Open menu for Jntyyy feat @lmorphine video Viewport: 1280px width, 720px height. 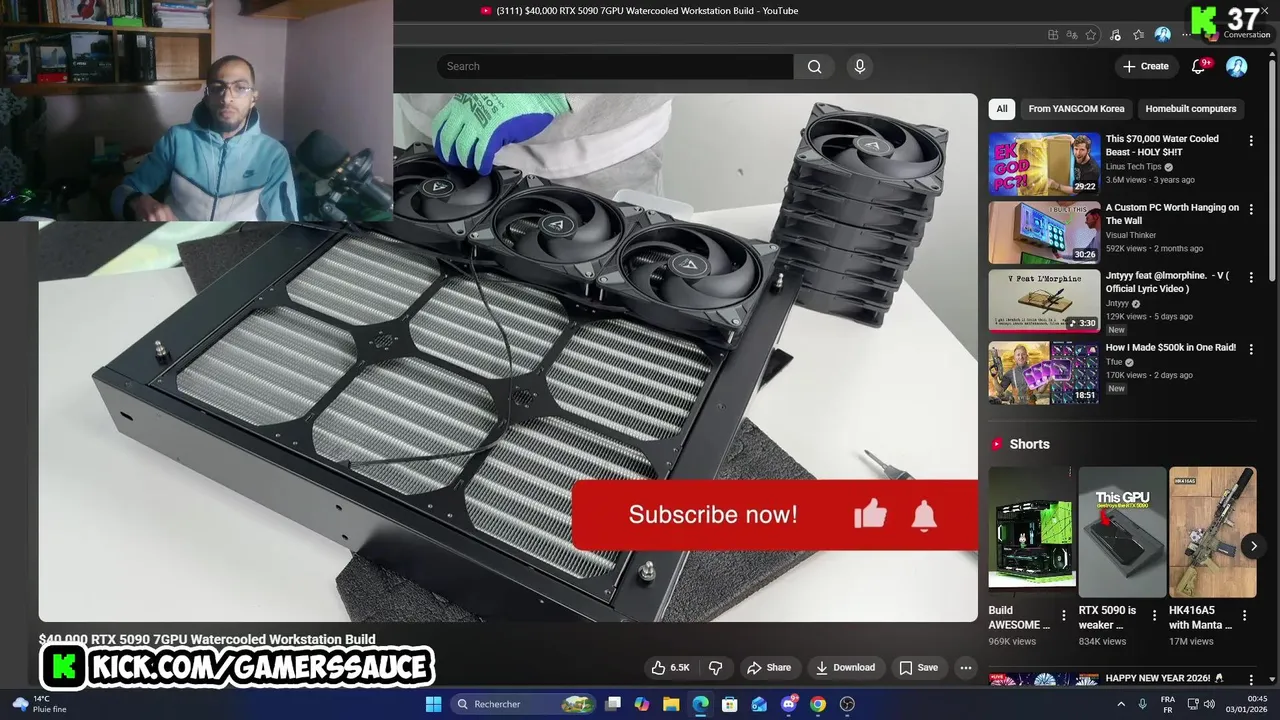(x=1251, y=278)
